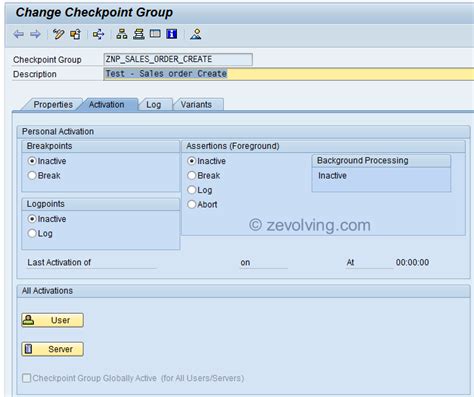474x397 pixels.
Task: Click the 00:00:00 time value
Action: 412,263
